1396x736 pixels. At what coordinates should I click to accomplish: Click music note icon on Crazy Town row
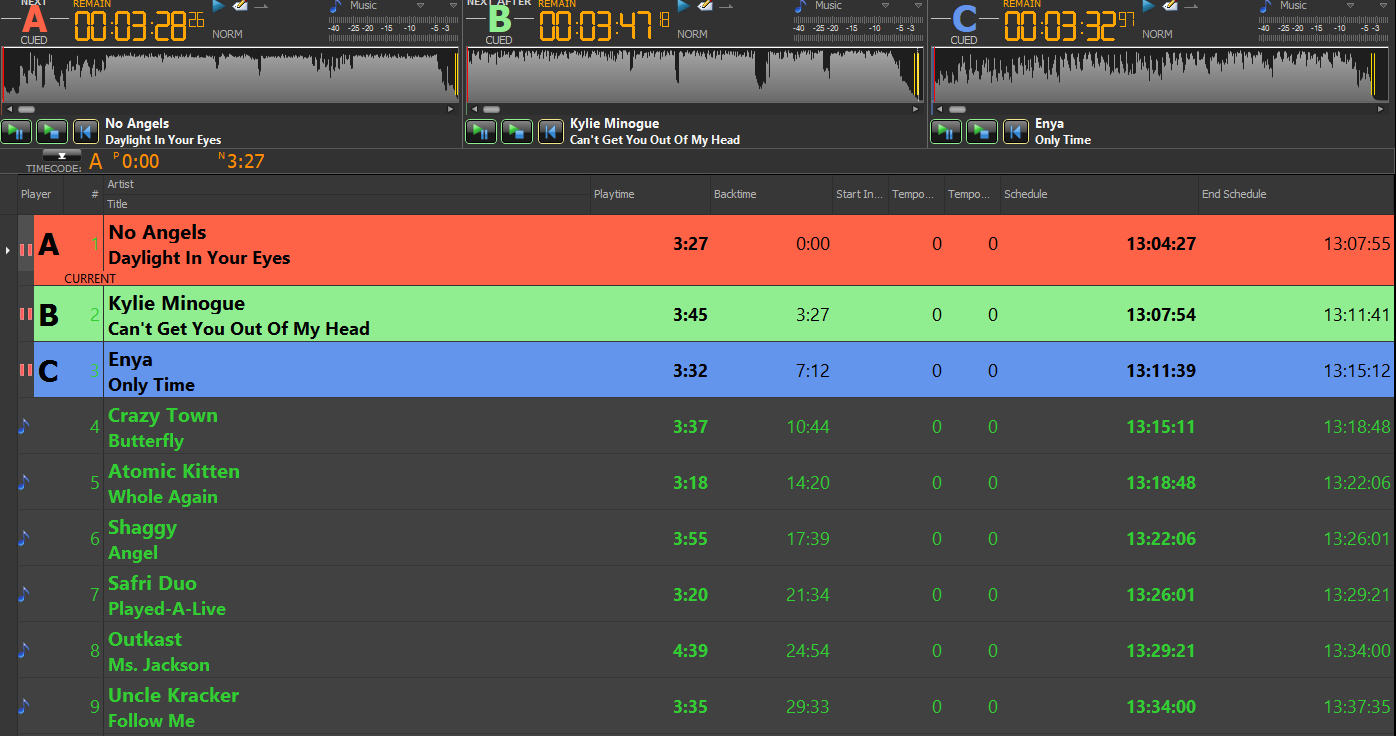coord(24,427)
